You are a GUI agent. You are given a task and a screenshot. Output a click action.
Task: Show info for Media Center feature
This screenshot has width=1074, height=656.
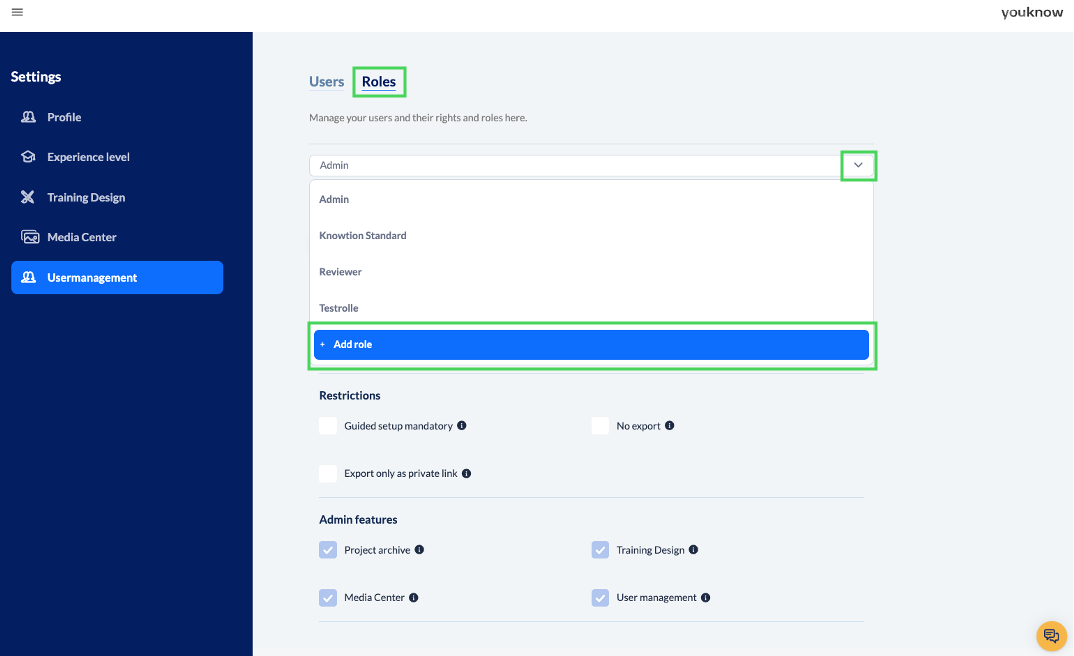(x=414, y=597)
